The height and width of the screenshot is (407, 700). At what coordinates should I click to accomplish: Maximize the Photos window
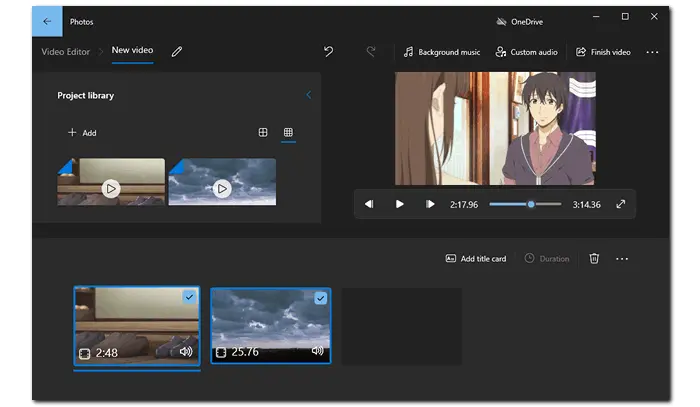tap(625, 17)
